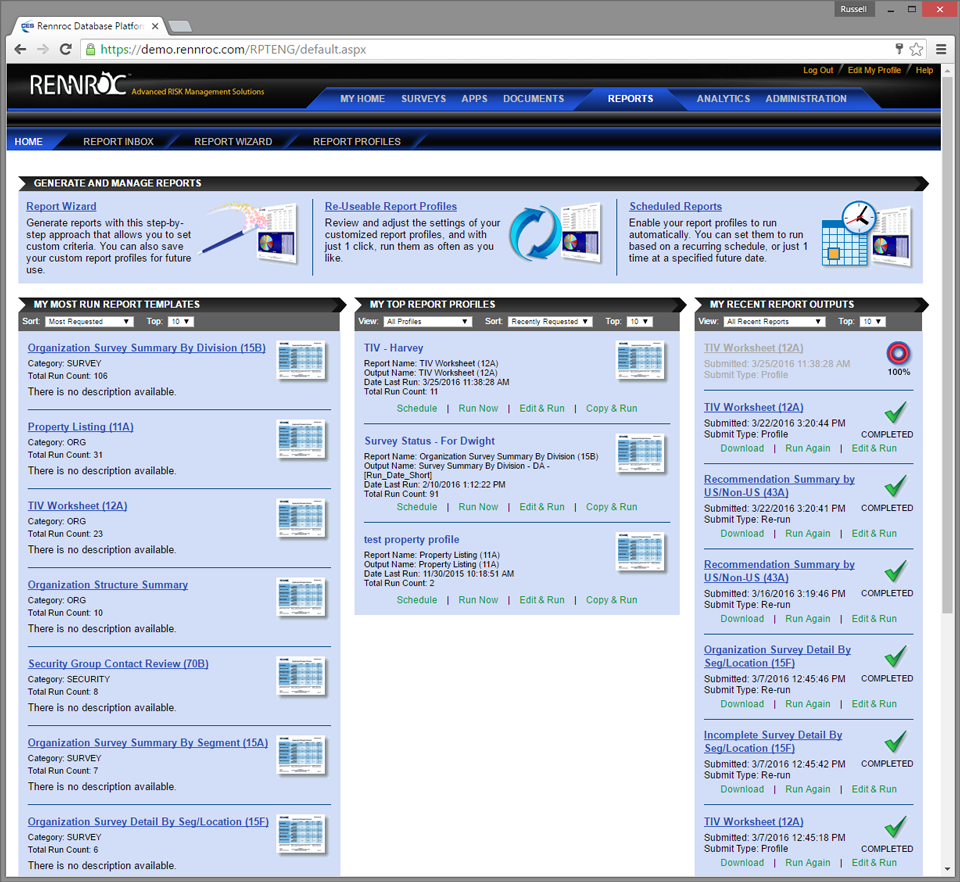This screenshot has height=882, width=960.
Task: Click Copy & Run for test property profile
Action: 612,600
